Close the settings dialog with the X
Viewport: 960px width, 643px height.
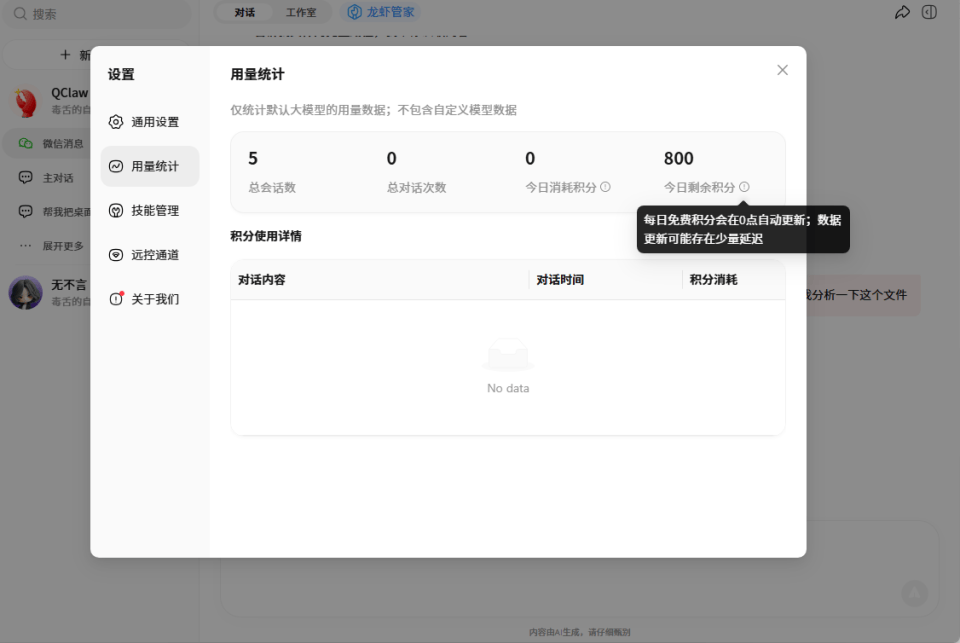click(782, 70)
